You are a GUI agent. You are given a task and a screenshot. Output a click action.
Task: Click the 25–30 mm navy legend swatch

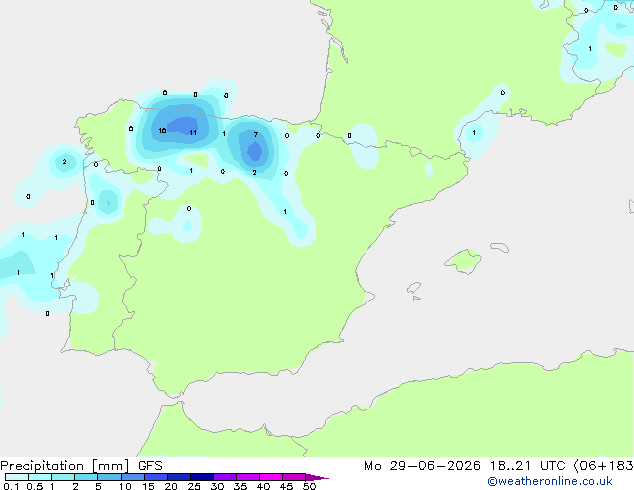click(x=202, y=477)
